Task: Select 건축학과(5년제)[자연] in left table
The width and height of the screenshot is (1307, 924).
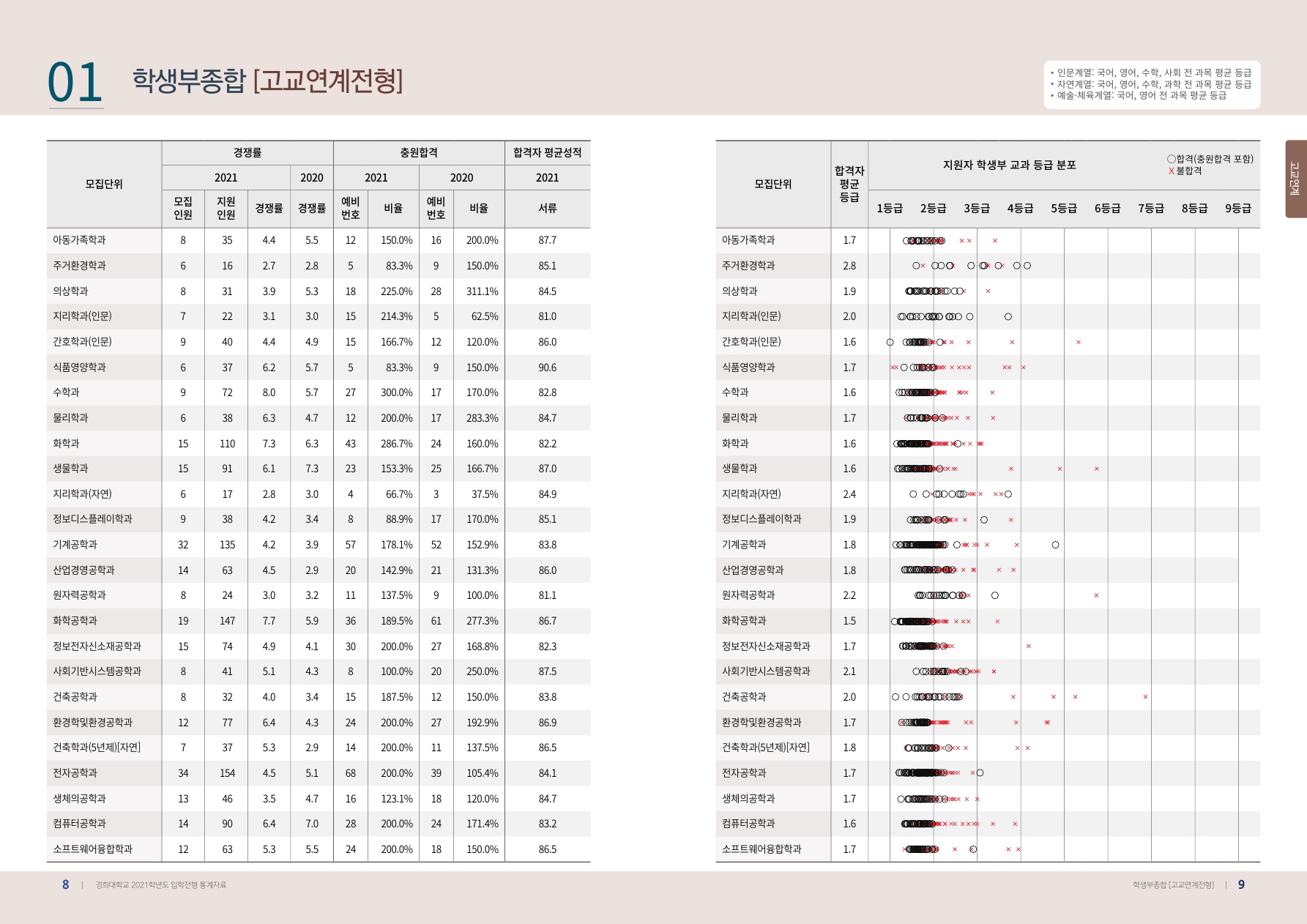Action: pos(97,748)
